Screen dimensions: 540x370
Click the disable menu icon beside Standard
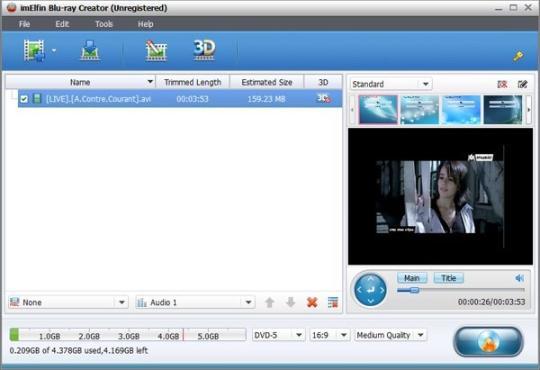click(x=502, y=84)
